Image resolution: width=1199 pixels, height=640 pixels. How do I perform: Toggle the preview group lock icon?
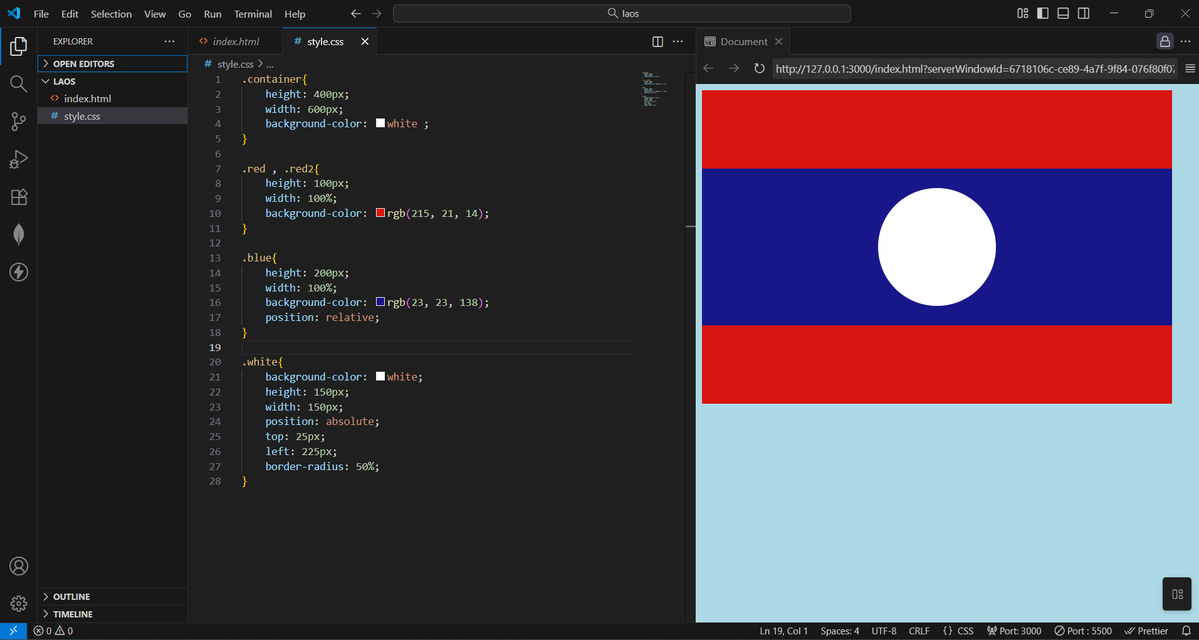point(1165,41)
